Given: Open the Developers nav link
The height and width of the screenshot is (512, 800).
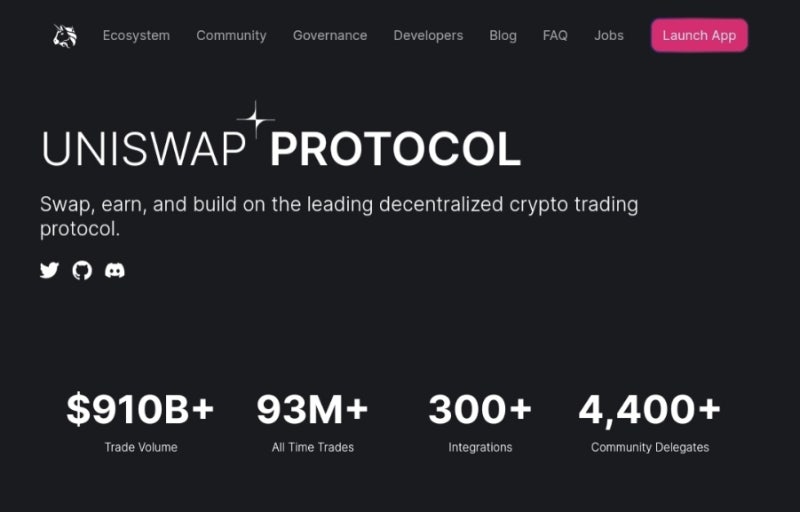Looking at the screenshot, I should [x=428, y=35].
